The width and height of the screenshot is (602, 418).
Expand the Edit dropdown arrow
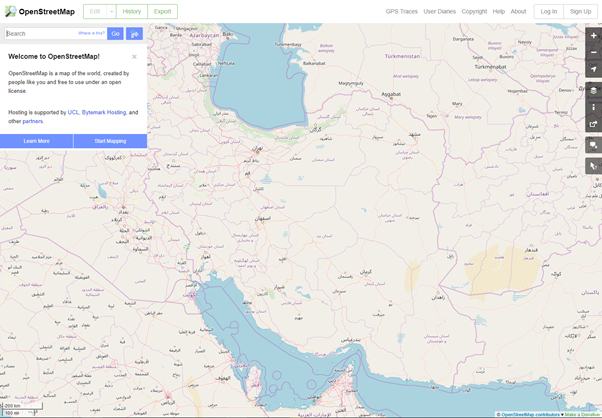pos(111,12)
